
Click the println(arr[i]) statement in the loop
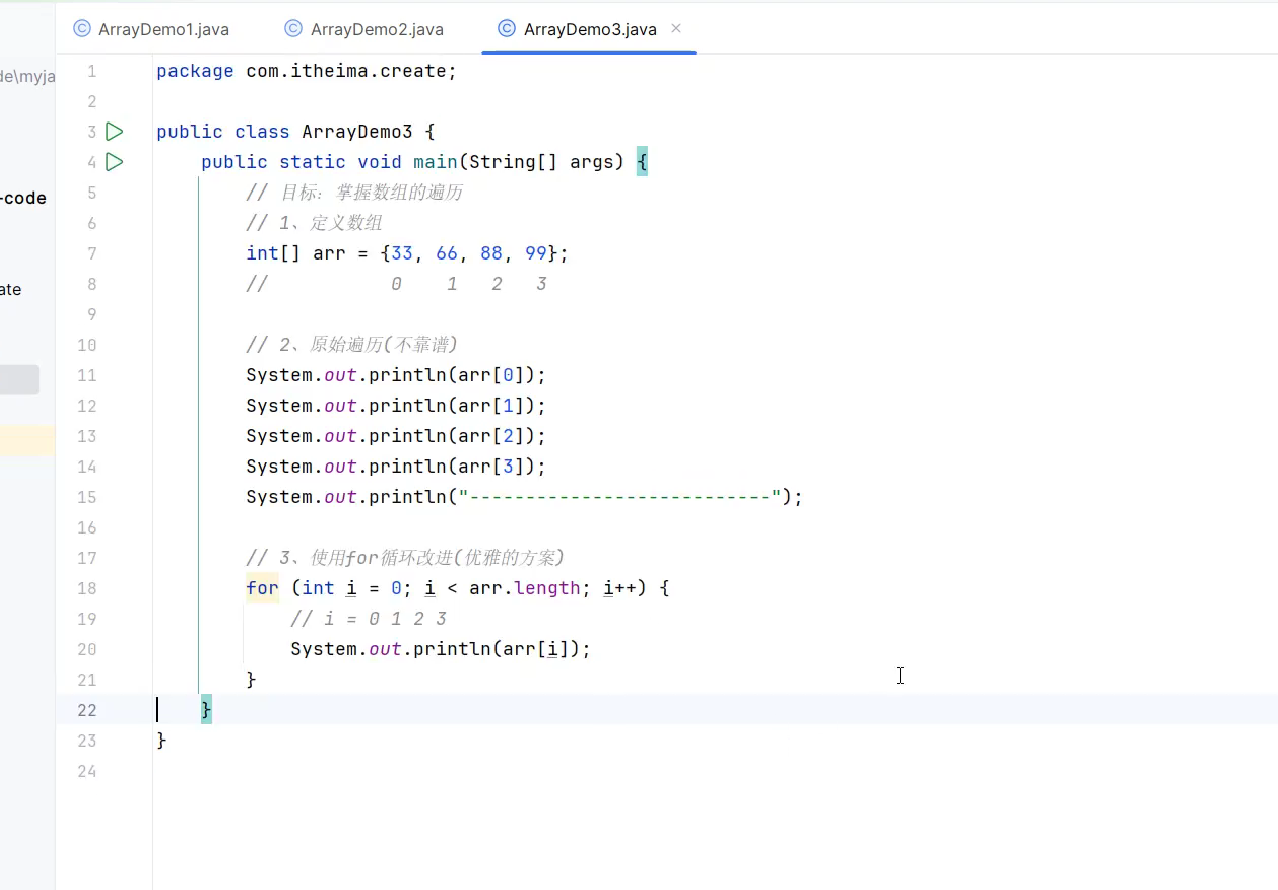point(441,649)
